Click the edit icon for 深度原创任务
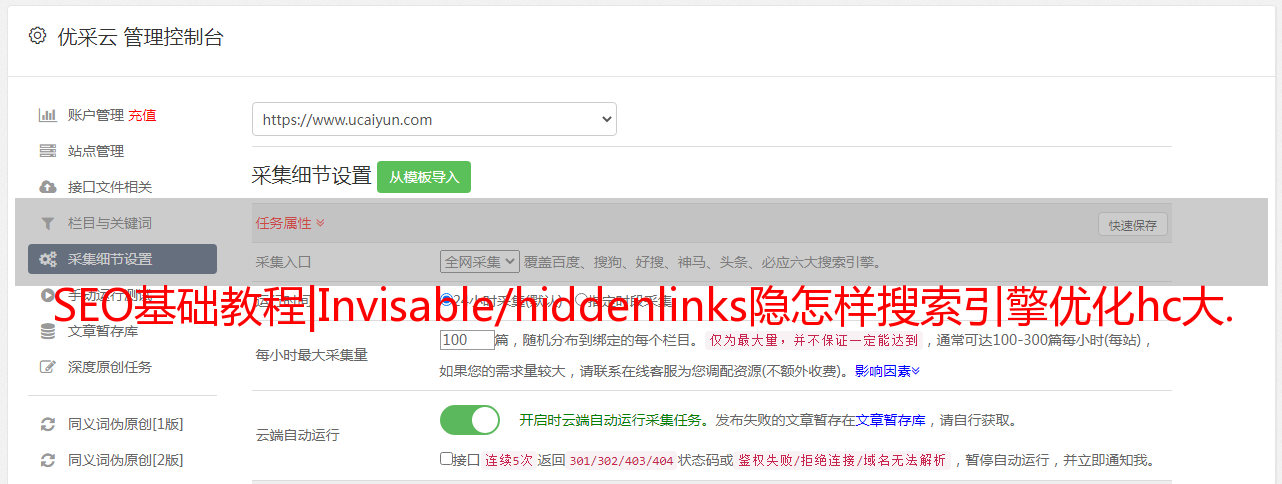1282x484 pixels. pyautogui.click(x=47, y=367)
